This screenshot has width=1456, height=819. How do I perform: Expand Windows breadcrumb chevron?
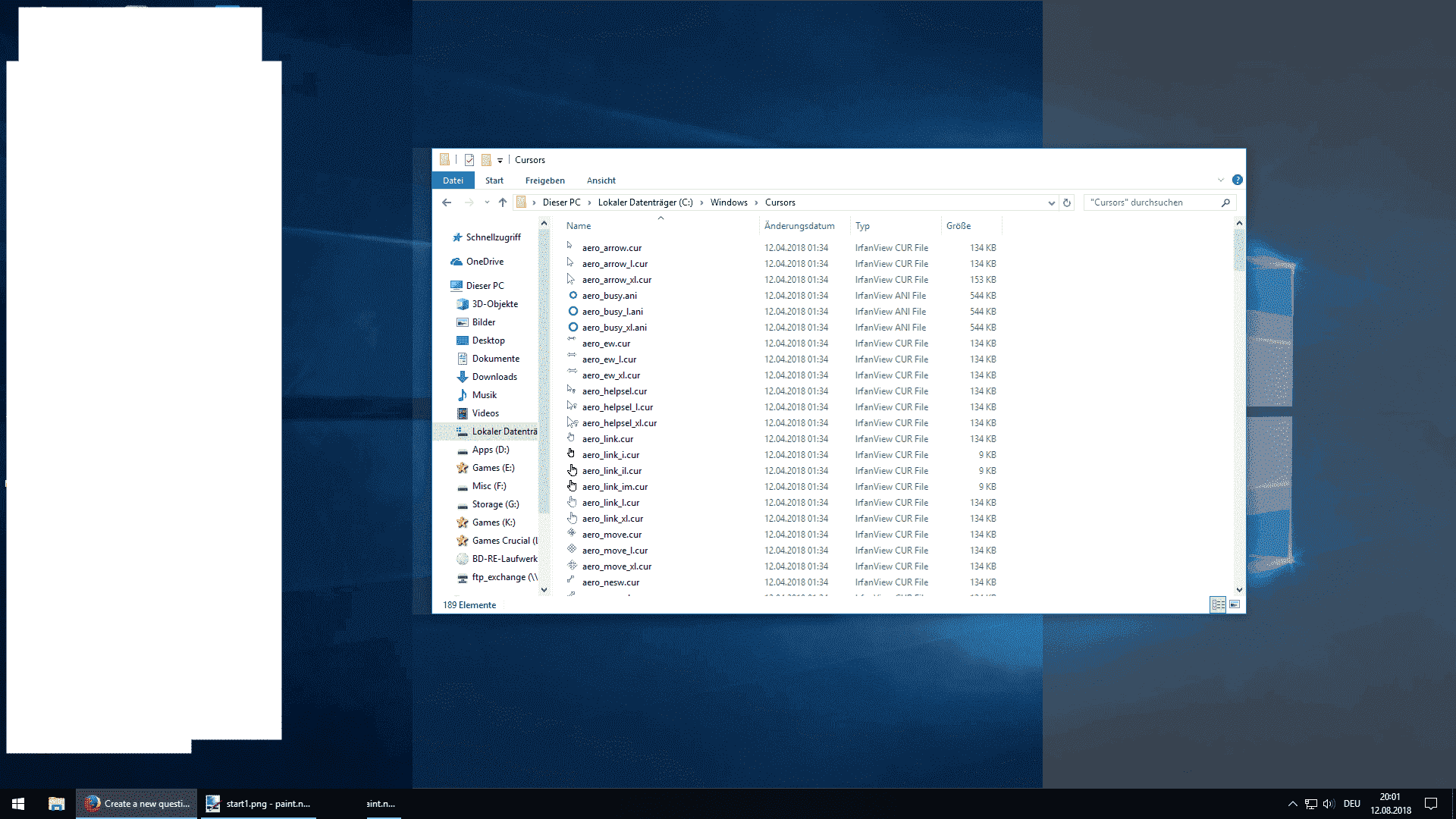click(x=756, y=202)
